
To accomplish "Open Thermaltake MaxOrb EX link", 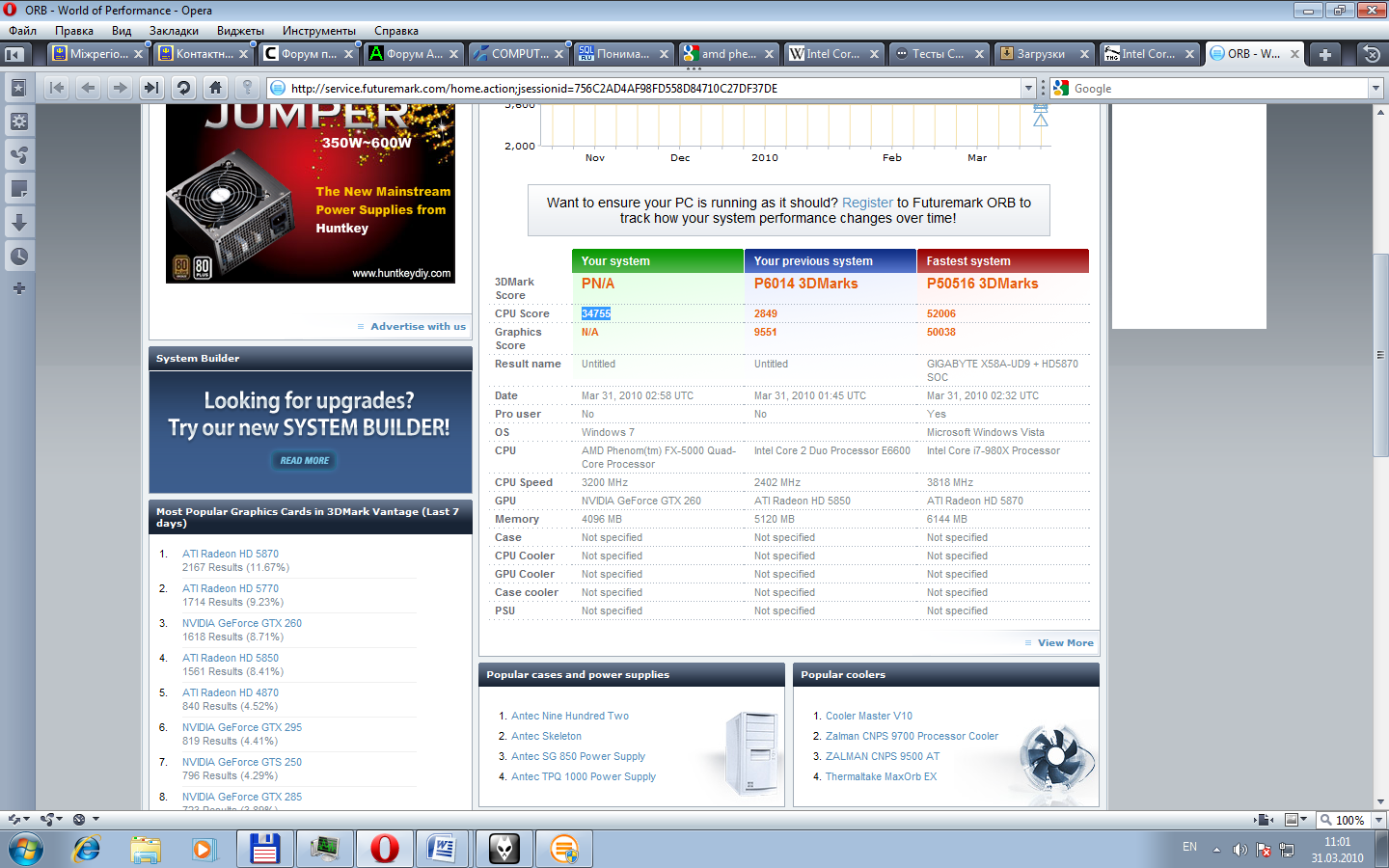I will click(x=881, y=776).
